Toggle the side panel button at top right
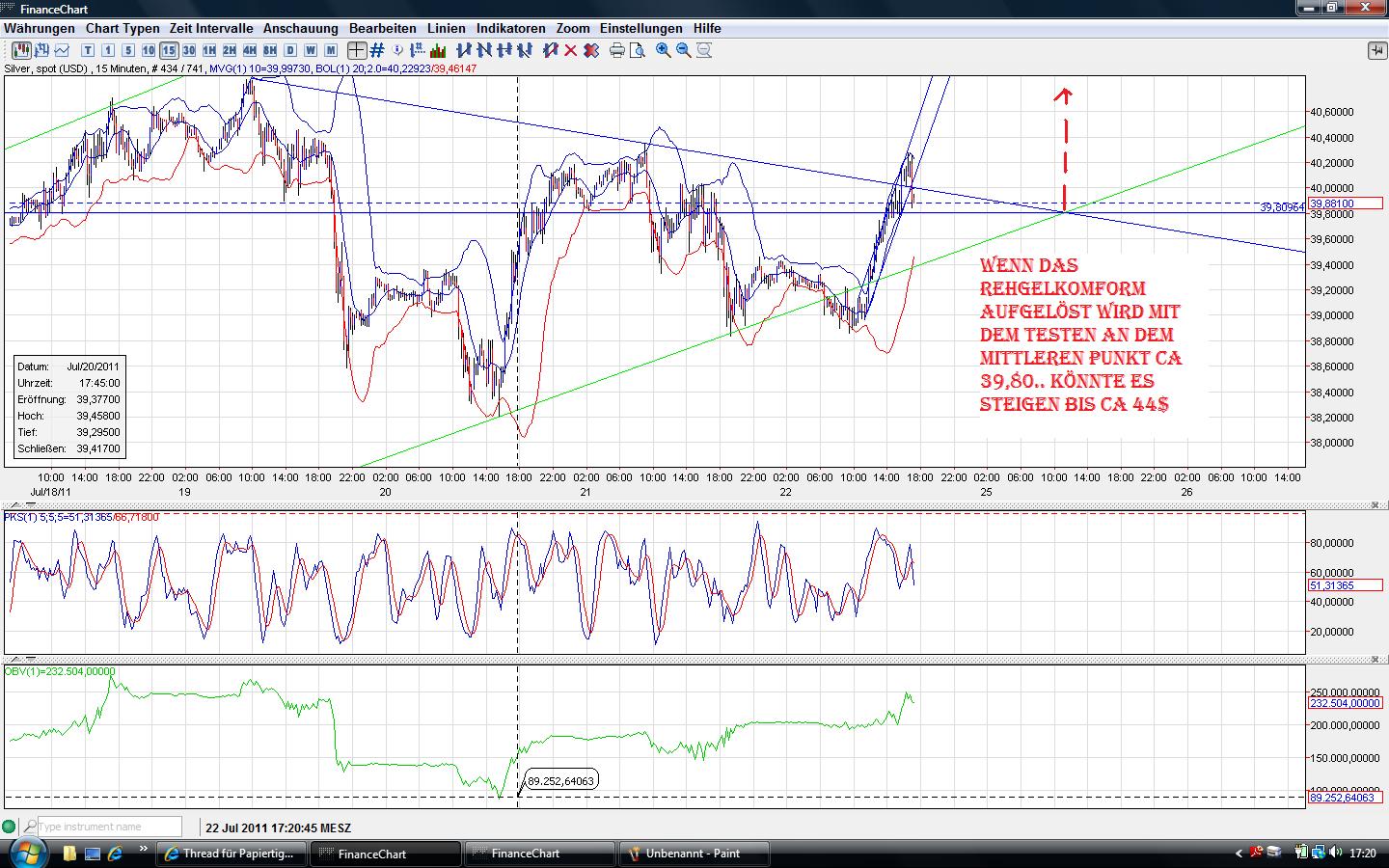 (x=1376, y=50)
